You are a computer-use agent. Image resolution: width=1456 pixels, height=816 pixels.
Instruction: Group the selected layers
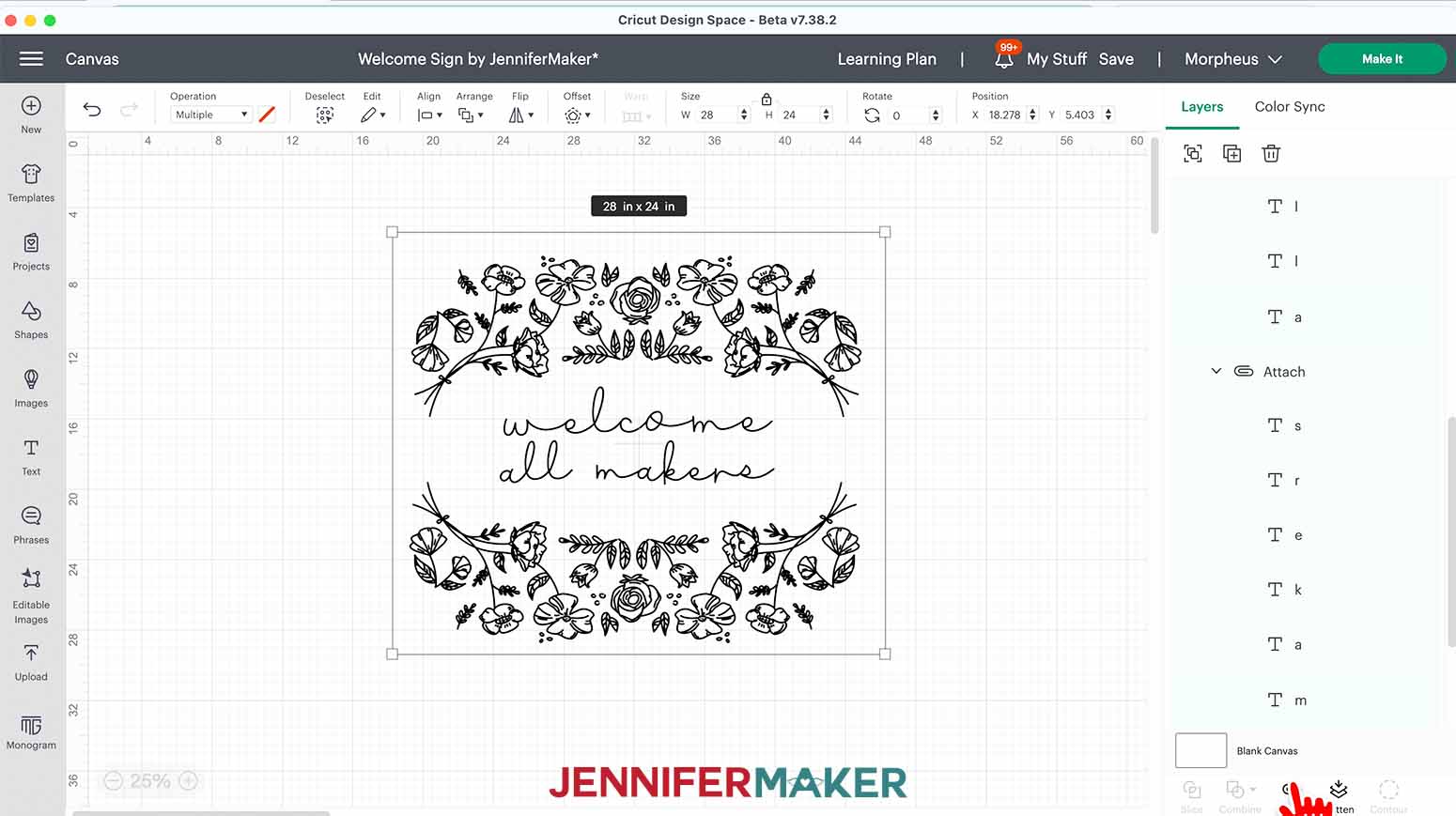coord(1193,153)
